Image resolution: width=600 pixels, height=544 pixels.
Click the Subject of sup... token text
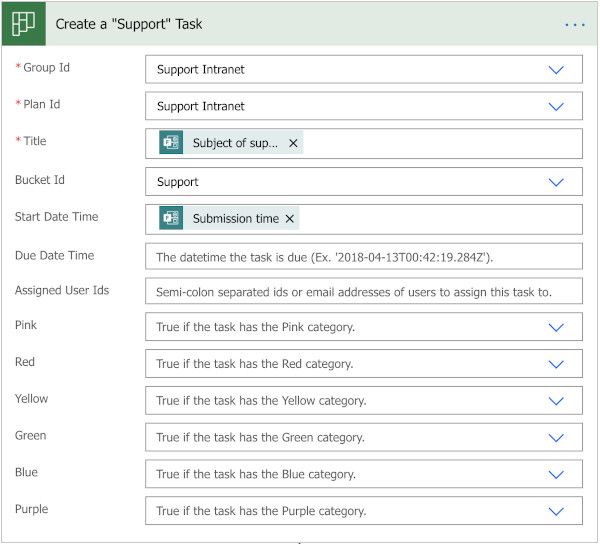pyautogui.click(x=235, y=143)
